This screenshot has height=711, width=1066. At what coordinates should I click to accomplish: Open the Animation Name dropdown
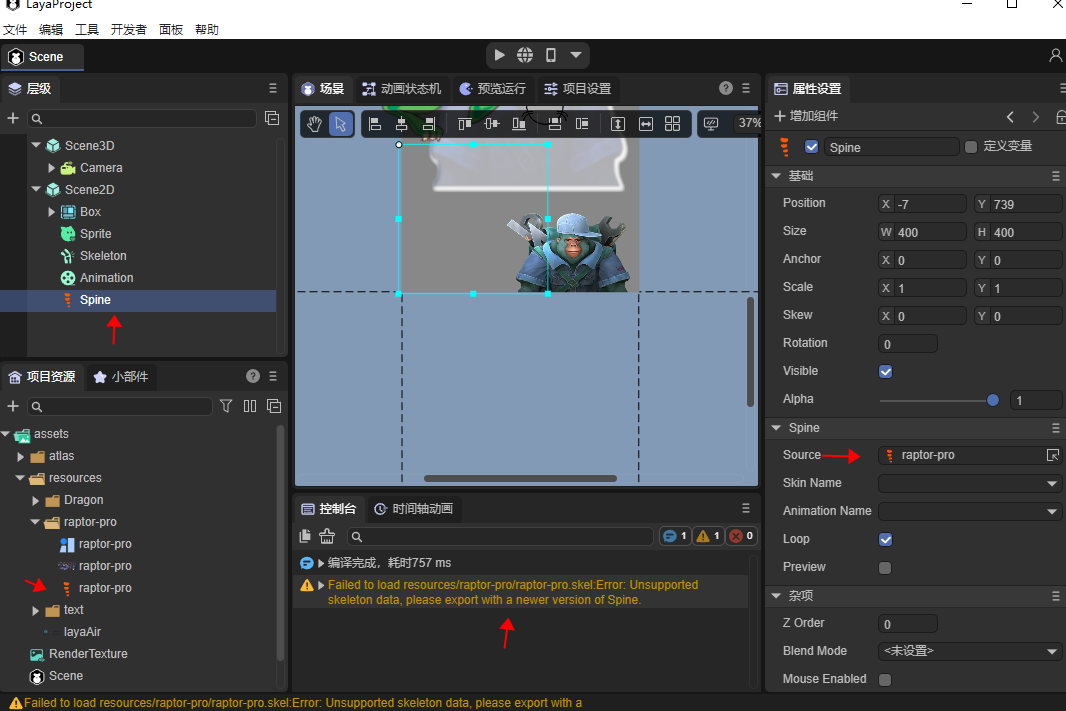969,511
